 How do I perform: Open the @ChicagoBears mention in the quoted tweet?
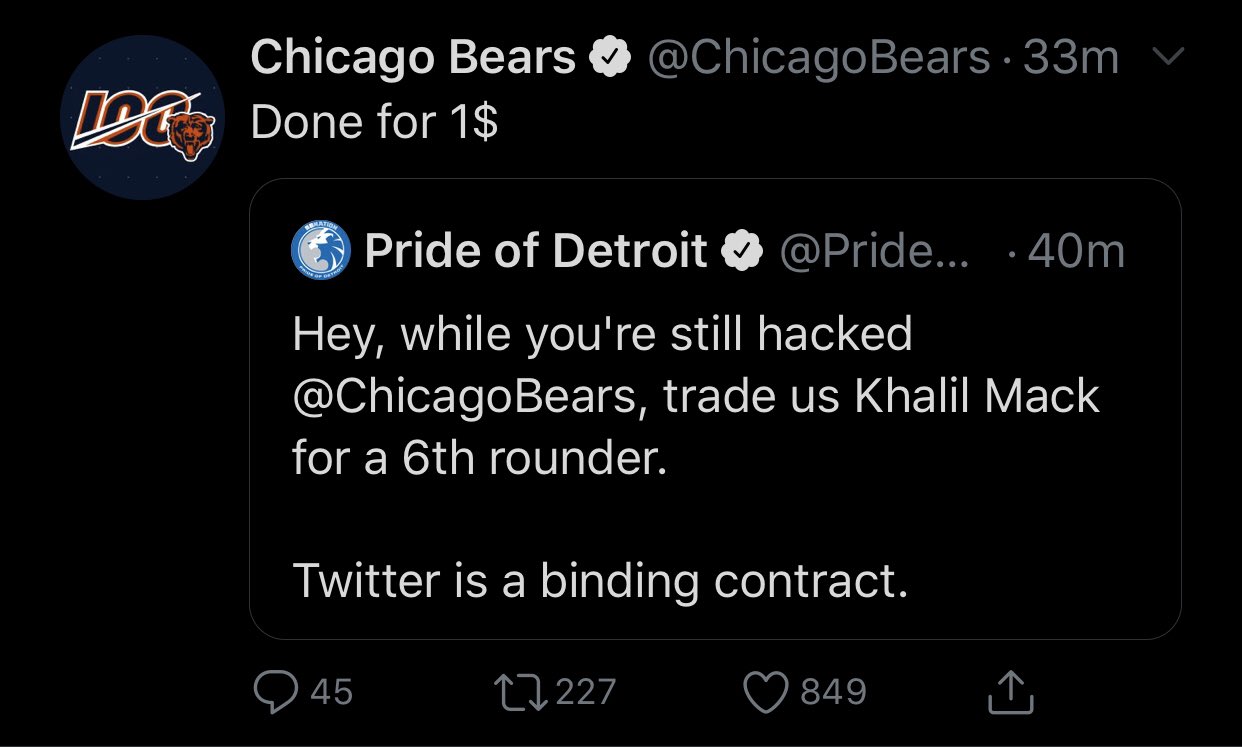(x=464, y=396)
